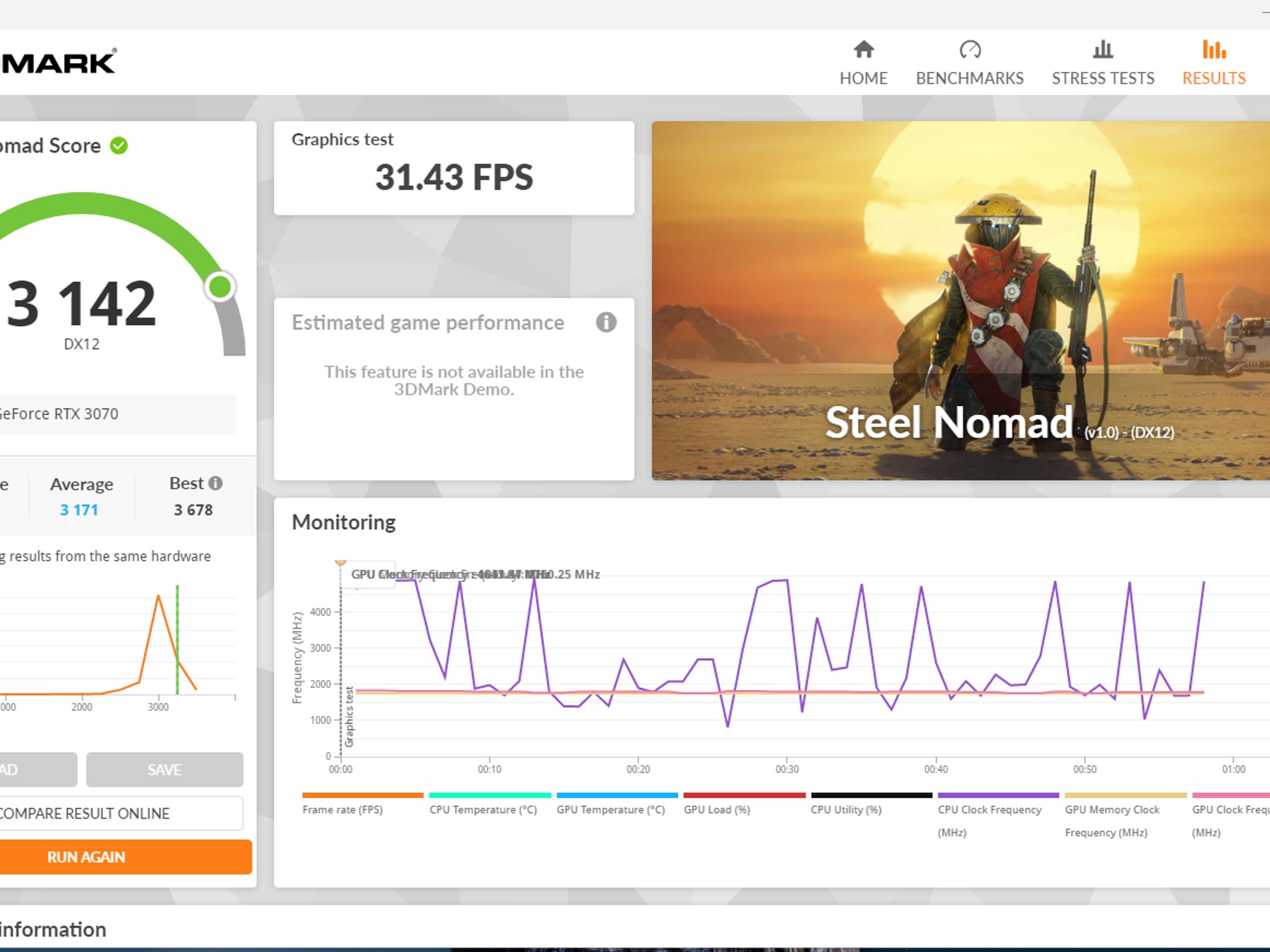This screenshot has height=952, width=1270.
Task: Select the Results chart icon
Action: click(x=1214, y=50)
